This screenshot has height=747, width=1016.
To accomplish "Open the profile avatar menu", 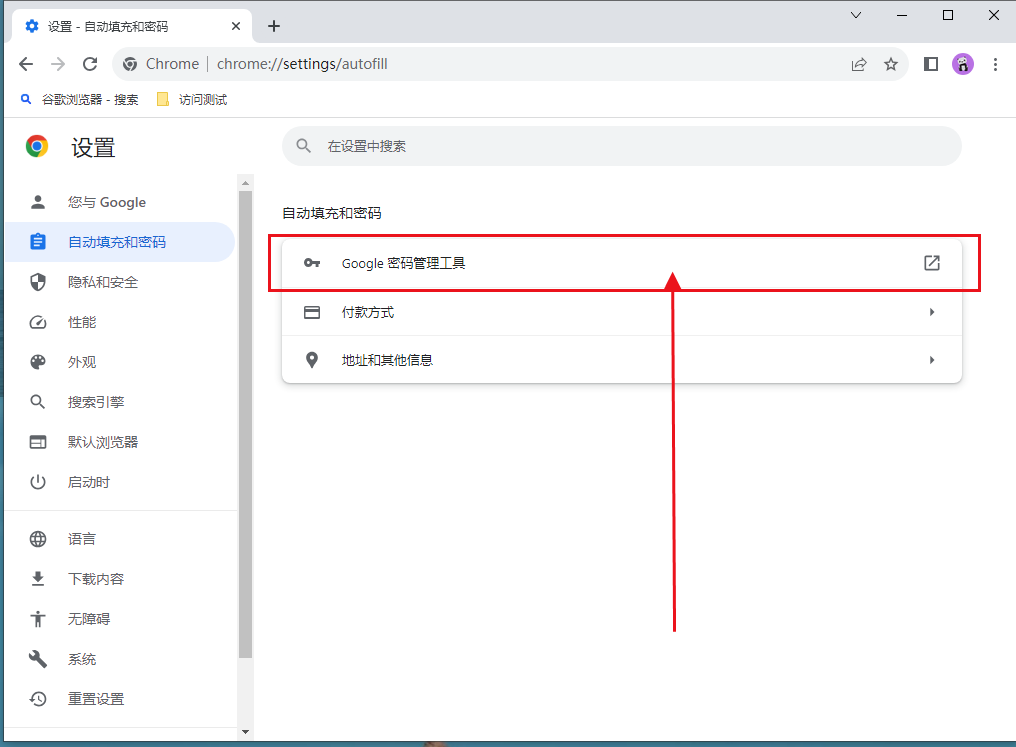I will 963,64.
